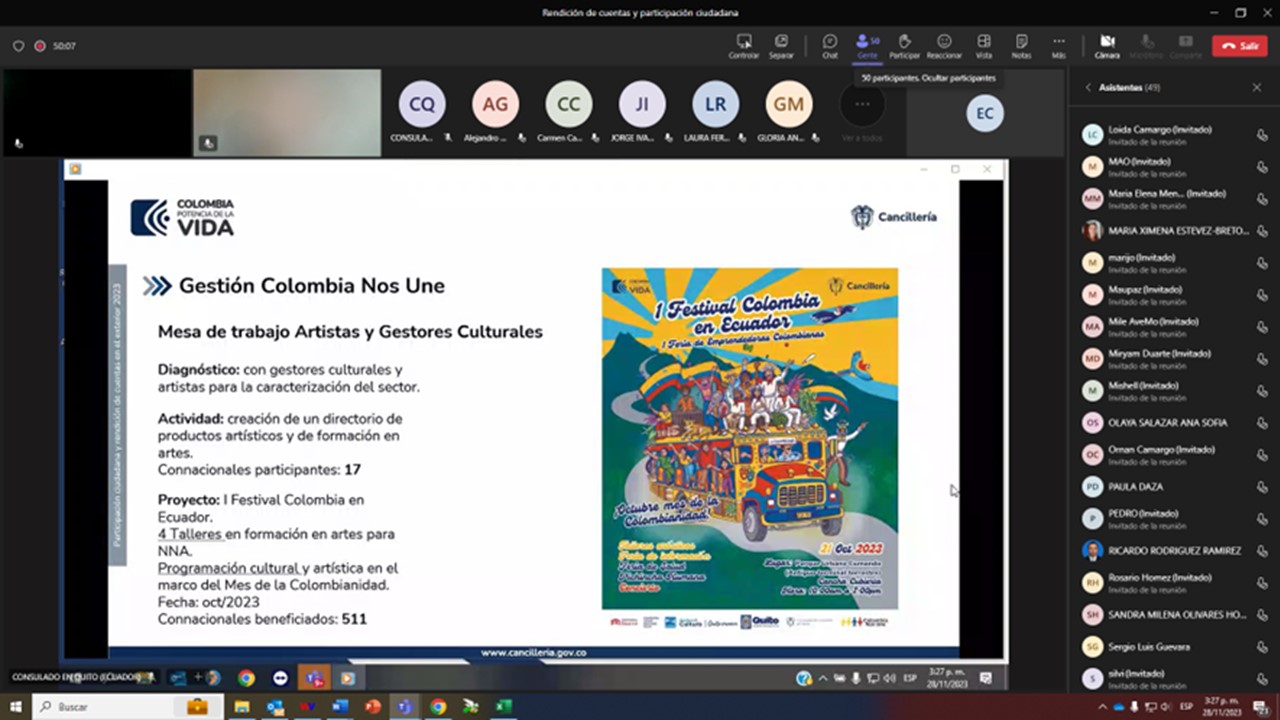Open Microsoft Teams from the taskbar
Image resolution: width=1280 pixels, height=720 pixels.
[x=405, y=706]
